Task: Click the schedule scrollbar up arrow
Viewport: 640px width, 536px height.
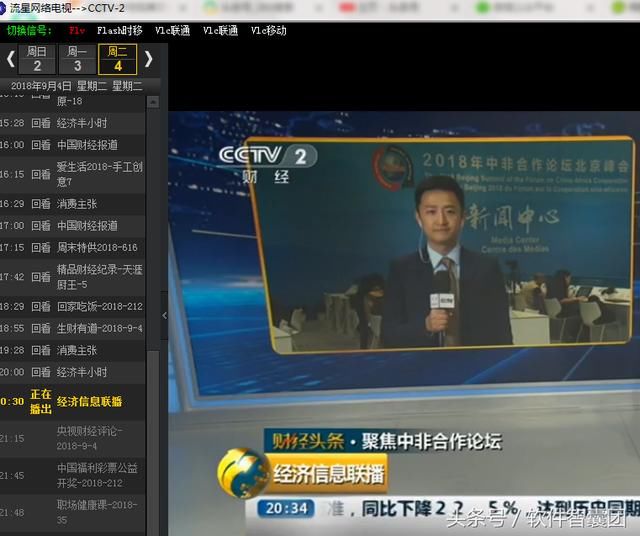Action: click(x=152, y=102)
